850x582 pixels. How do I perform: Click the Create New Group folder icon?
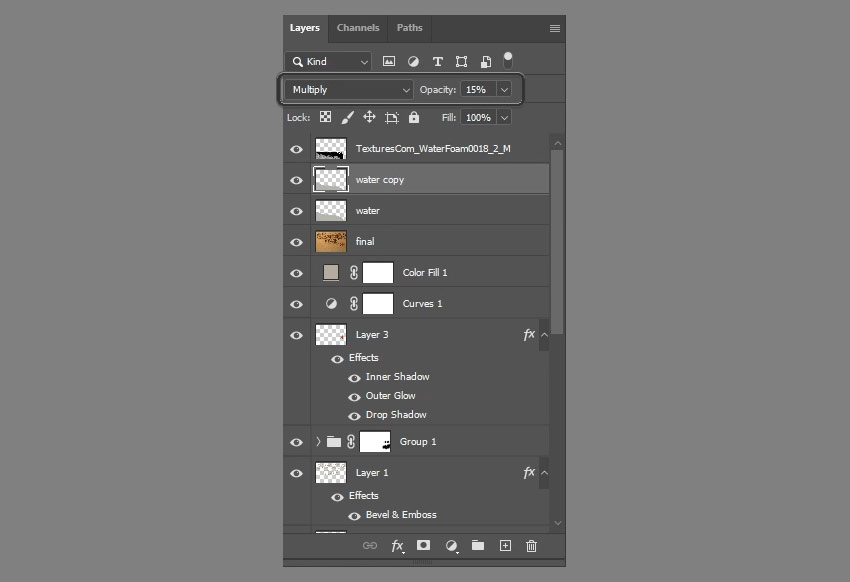click(x=477, y=546)
